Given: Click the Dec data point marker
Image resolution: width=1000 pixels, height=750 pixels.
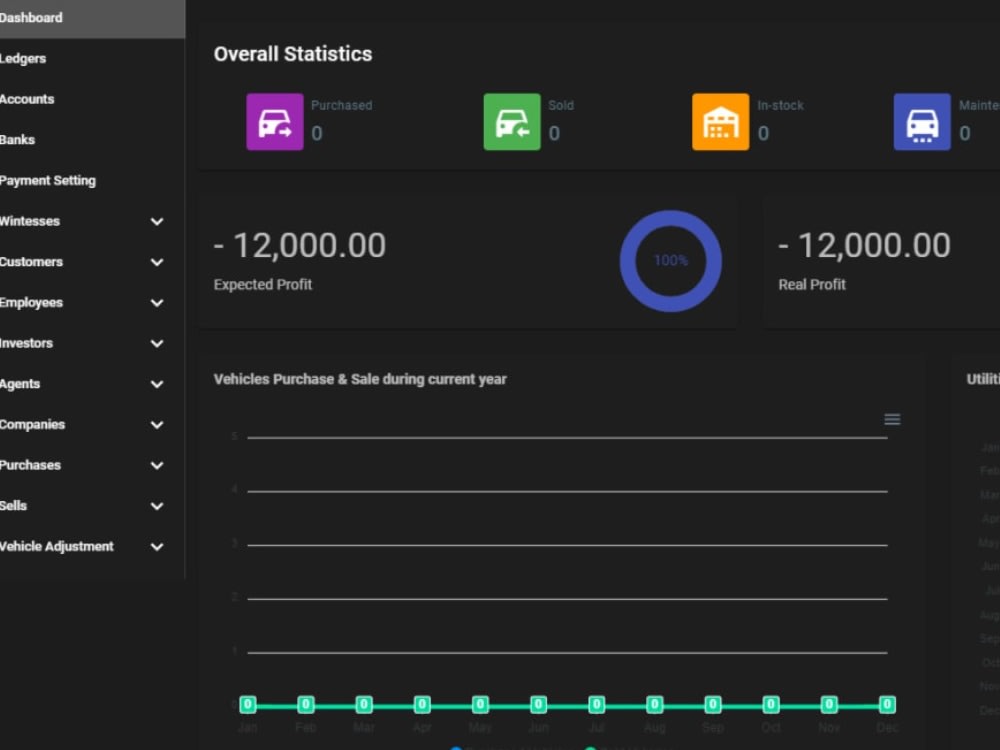Looking at the screenshot, I should pyautogui.click(x=887, y=705).
